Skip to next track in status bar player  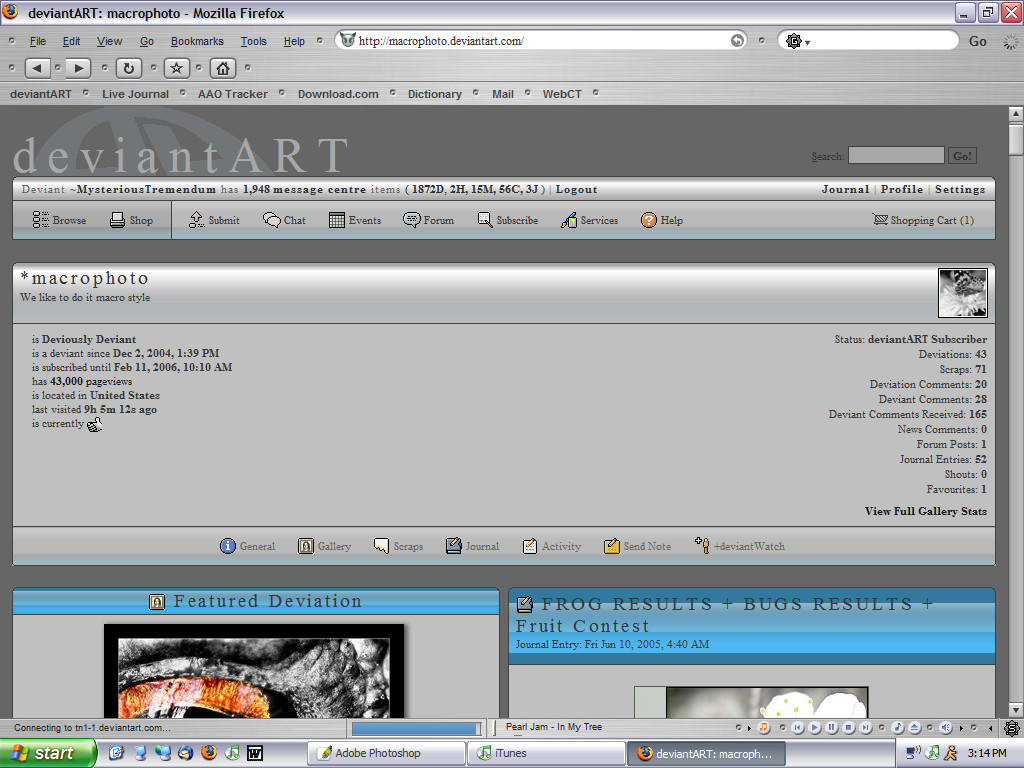(x=865, y=727)
